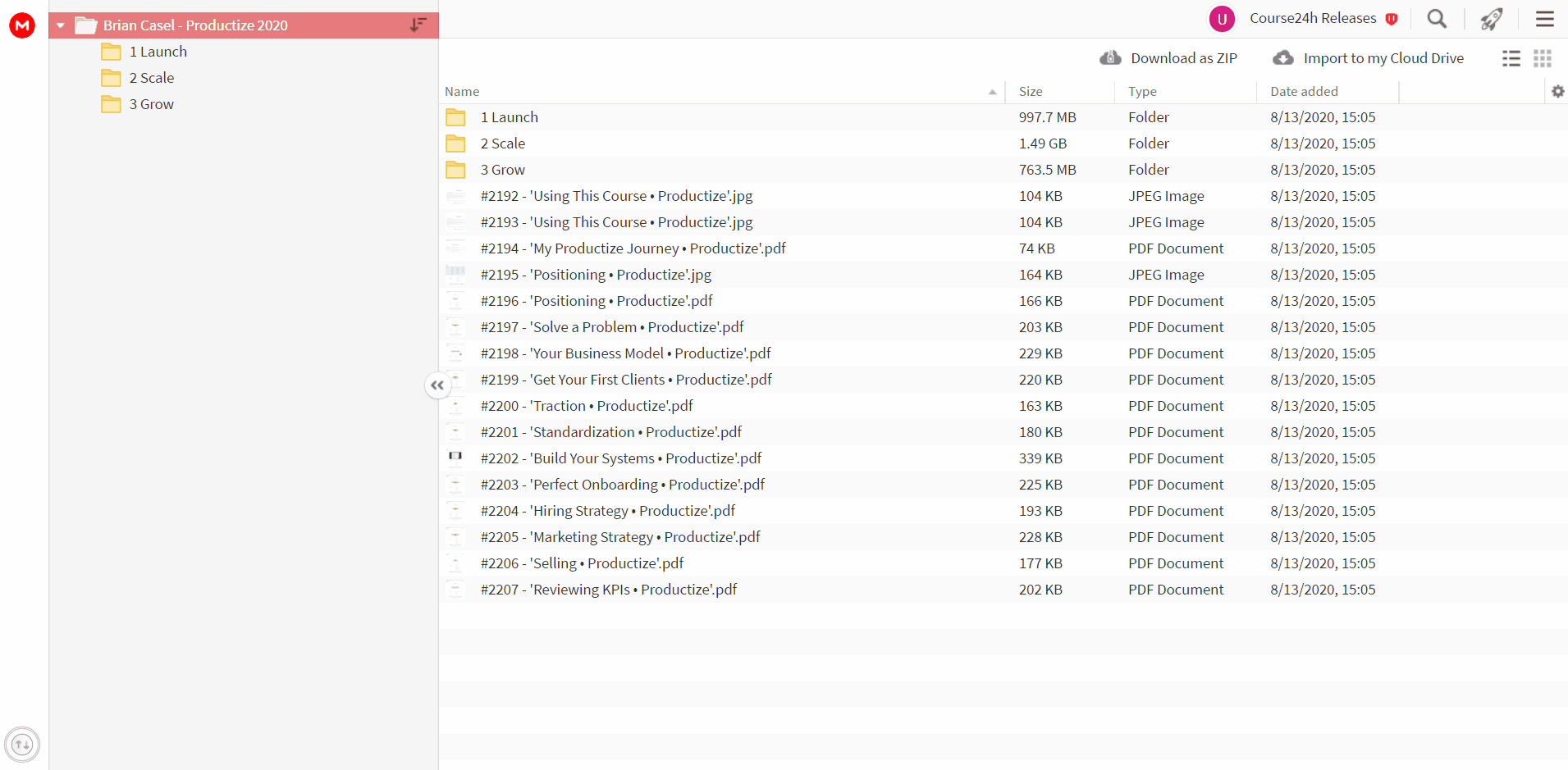
Task: Open column settings gear
Action: [1557, 91]
